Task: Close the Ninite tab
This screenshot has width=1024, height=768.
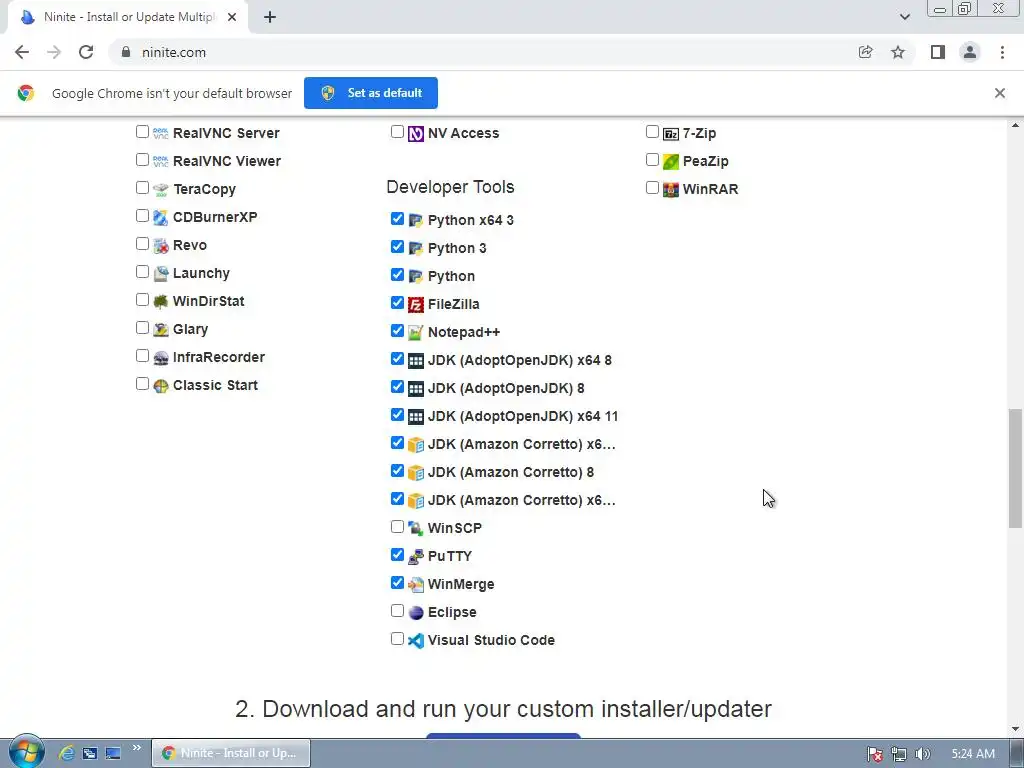Action: (232, 17)
